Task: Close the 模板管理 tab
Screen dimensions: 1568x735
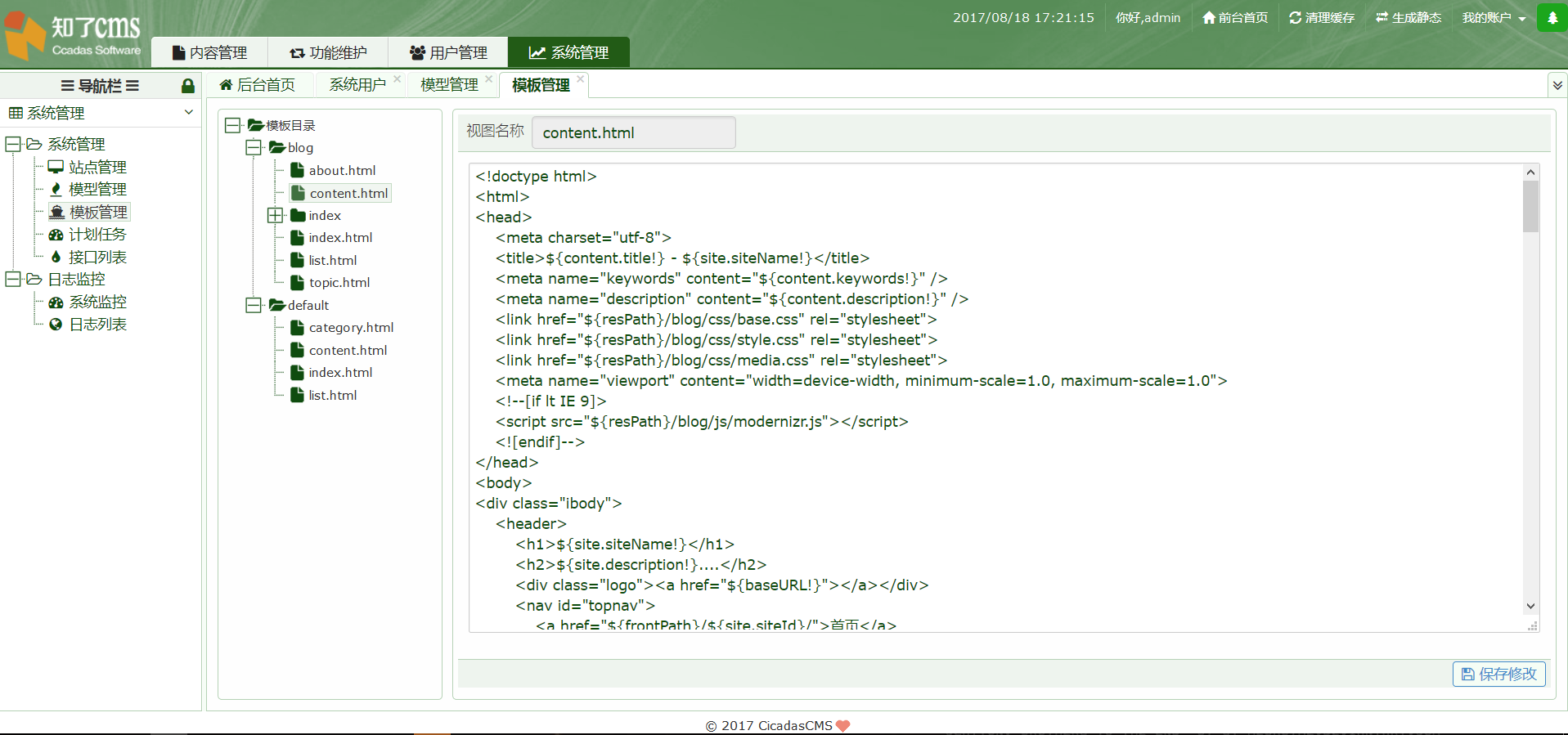Action: click(580, 79)
